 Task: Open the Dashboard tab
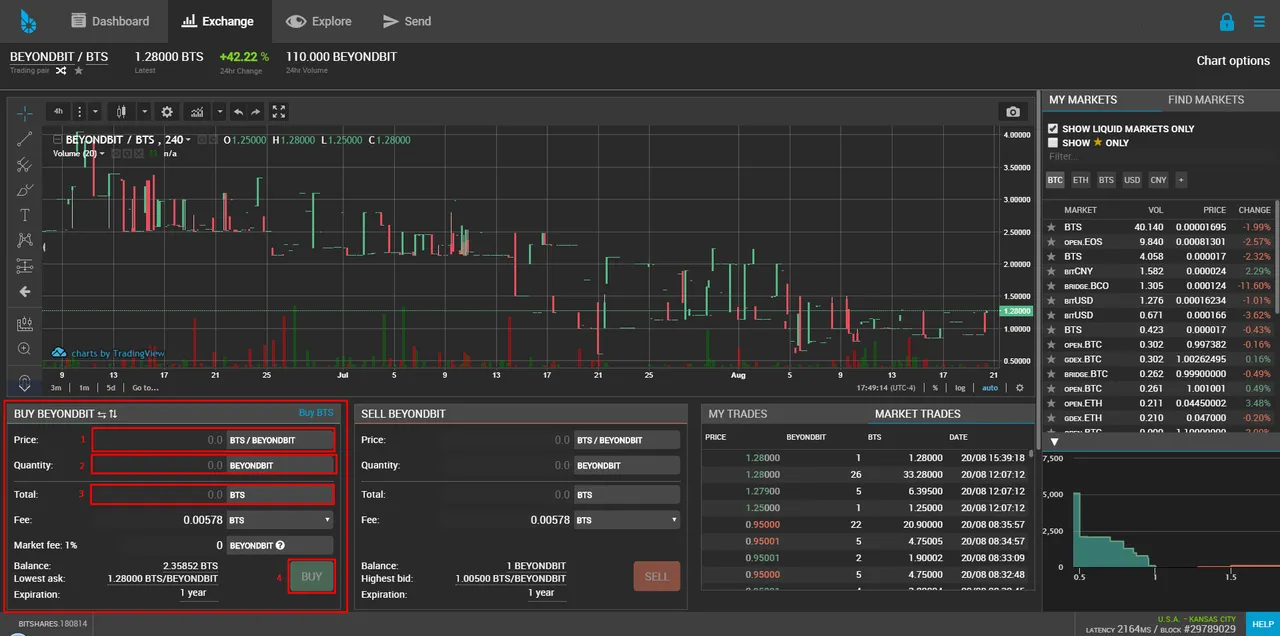point(110,21)
